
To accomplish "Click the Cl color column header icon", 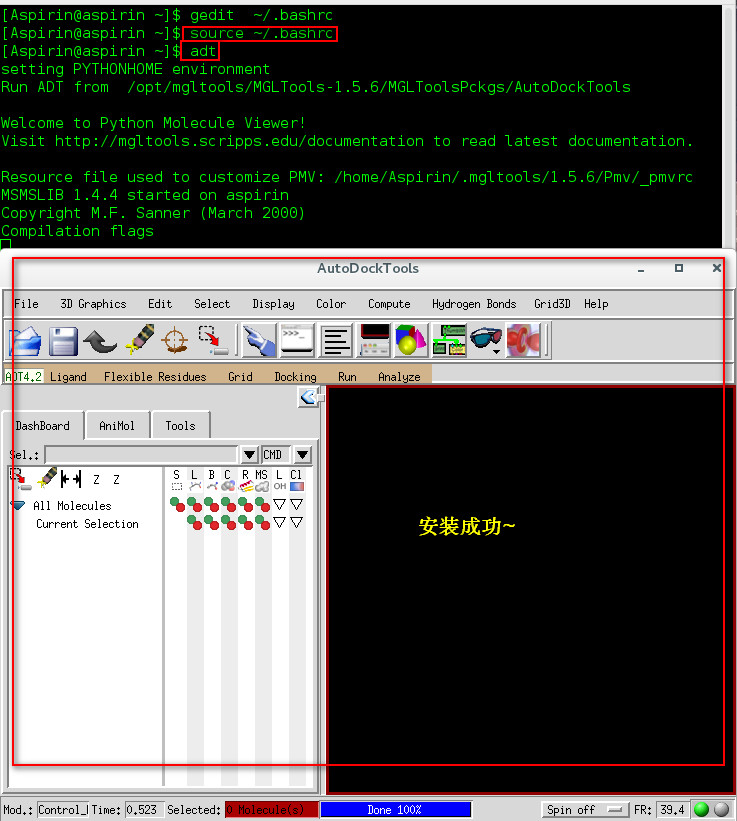I will [296, 480].
